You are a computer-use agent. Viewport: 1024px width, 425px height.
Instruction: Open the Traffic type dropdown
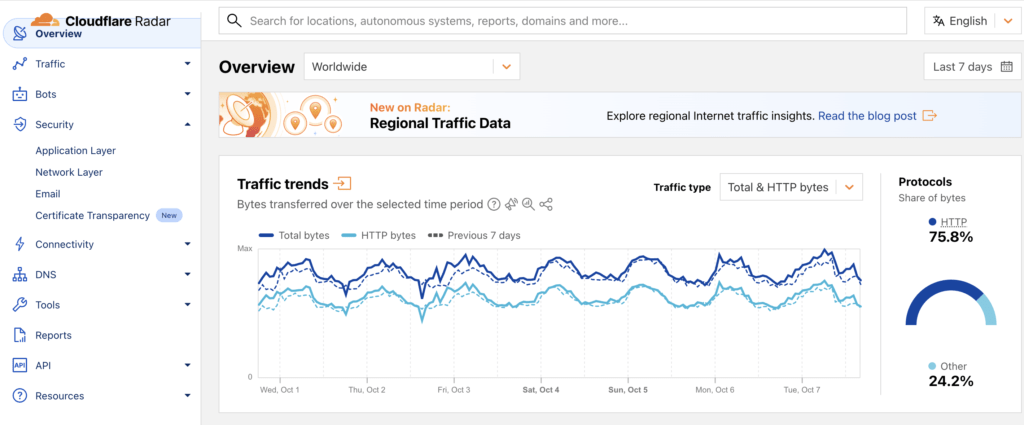point(790,187)
